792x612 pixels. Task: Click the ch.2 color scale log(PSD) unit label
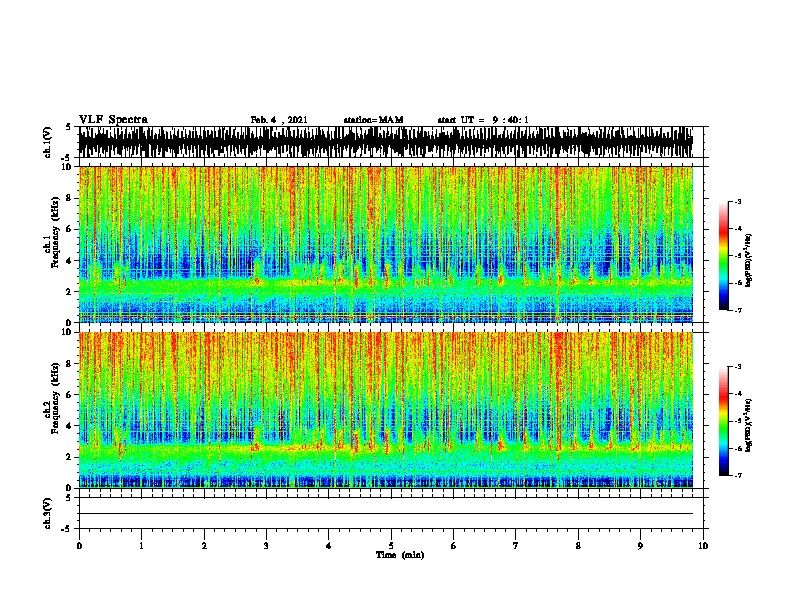749,425
